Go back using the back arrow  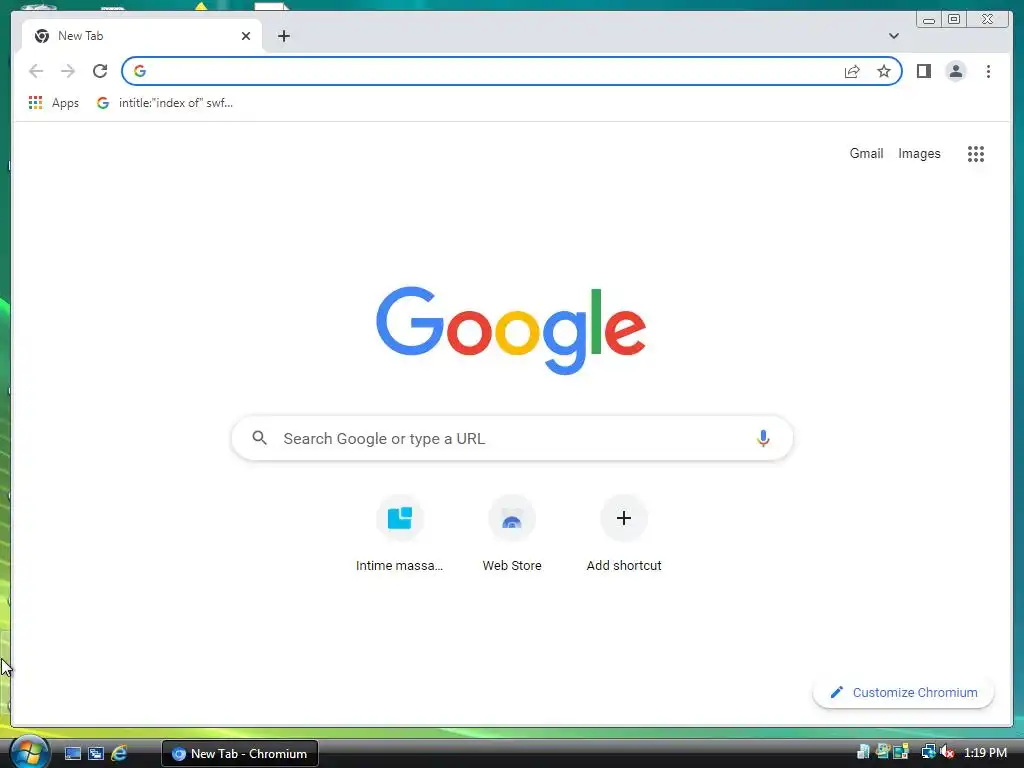pyautogui.click(x=36, y=71)
